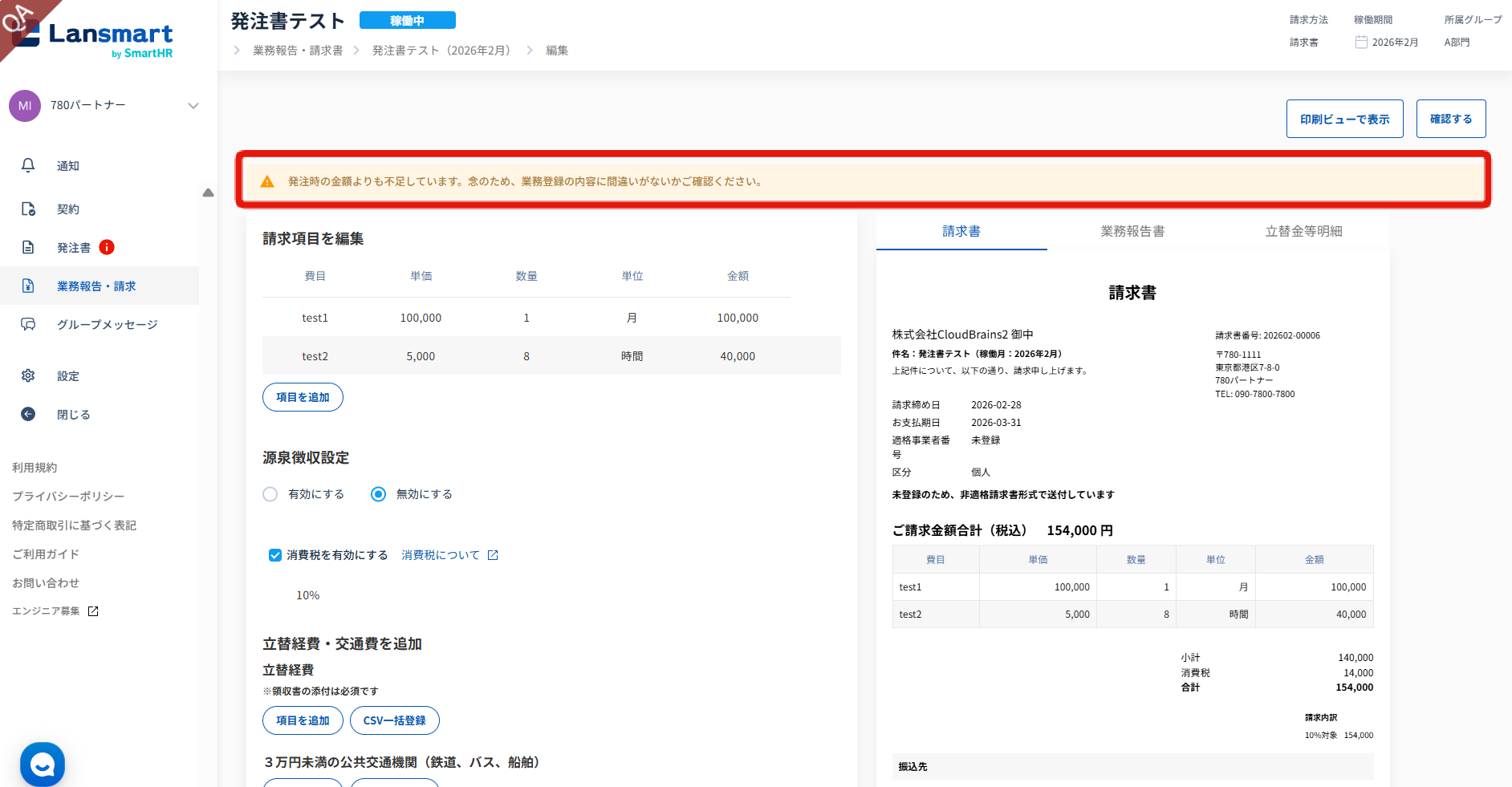
Task: Click the sidebar scroll up arrow
Action: point(208,193)
